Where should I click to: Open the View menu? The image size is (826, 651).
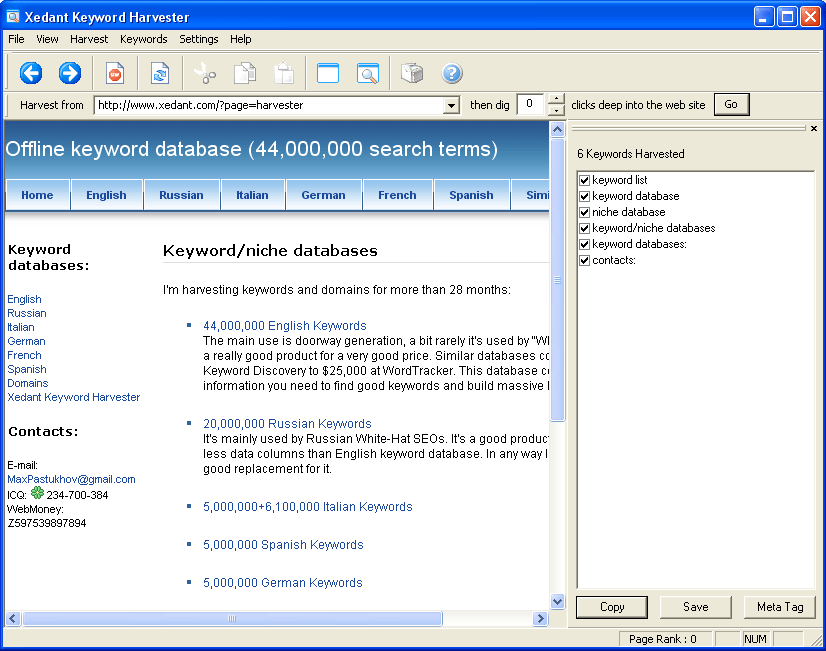(x=47, y=39)
